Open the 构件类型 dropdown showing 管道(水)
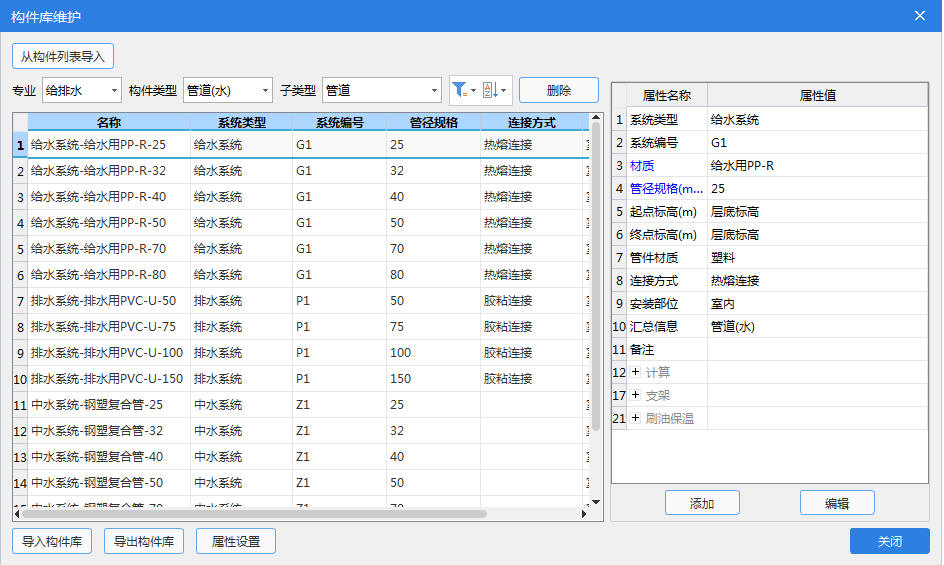Viewport: 944px width, 565px height. (x=228, y=91)
